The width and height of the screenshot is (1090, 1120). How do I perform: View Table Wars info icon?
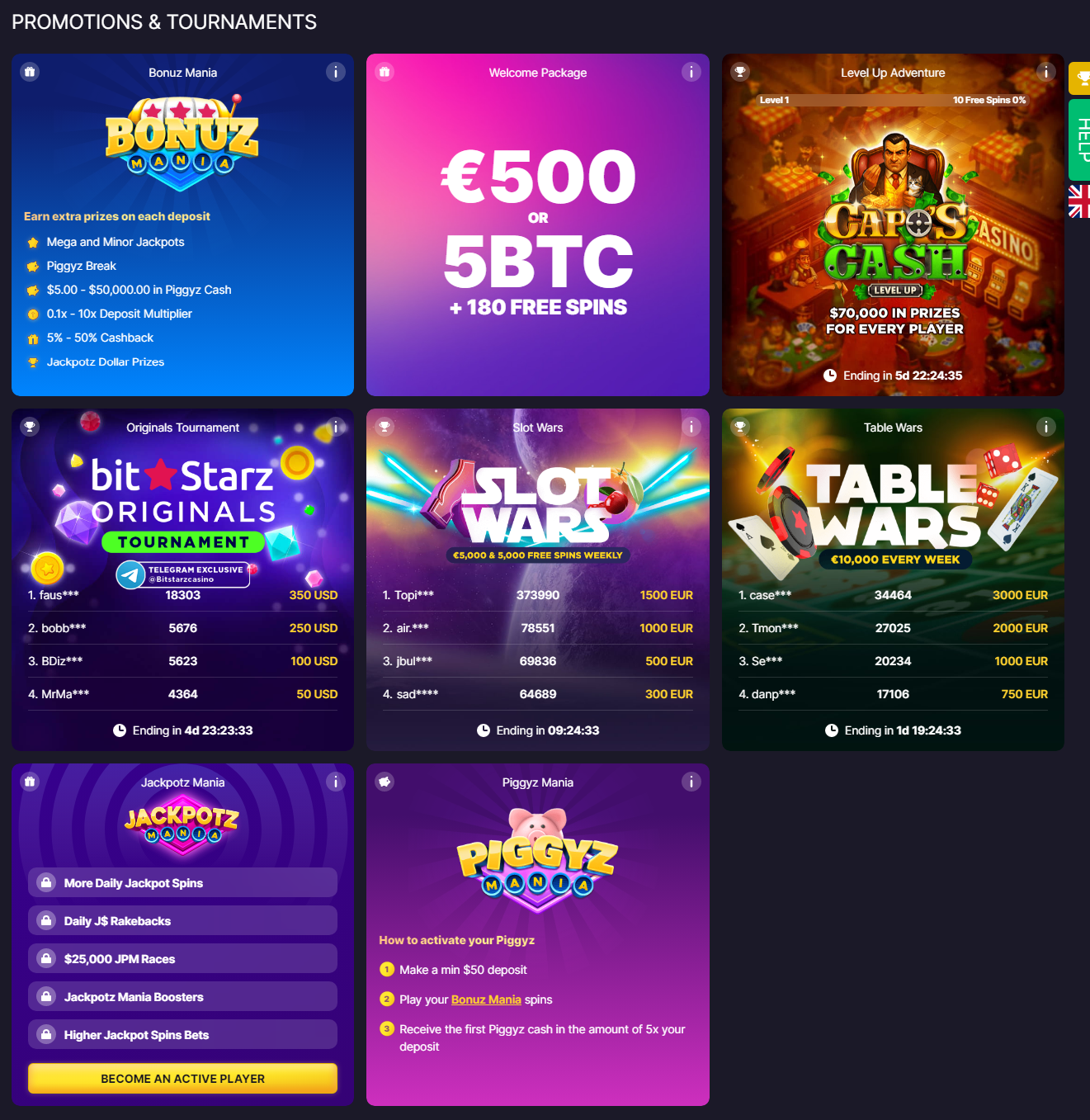(1045, 427)
